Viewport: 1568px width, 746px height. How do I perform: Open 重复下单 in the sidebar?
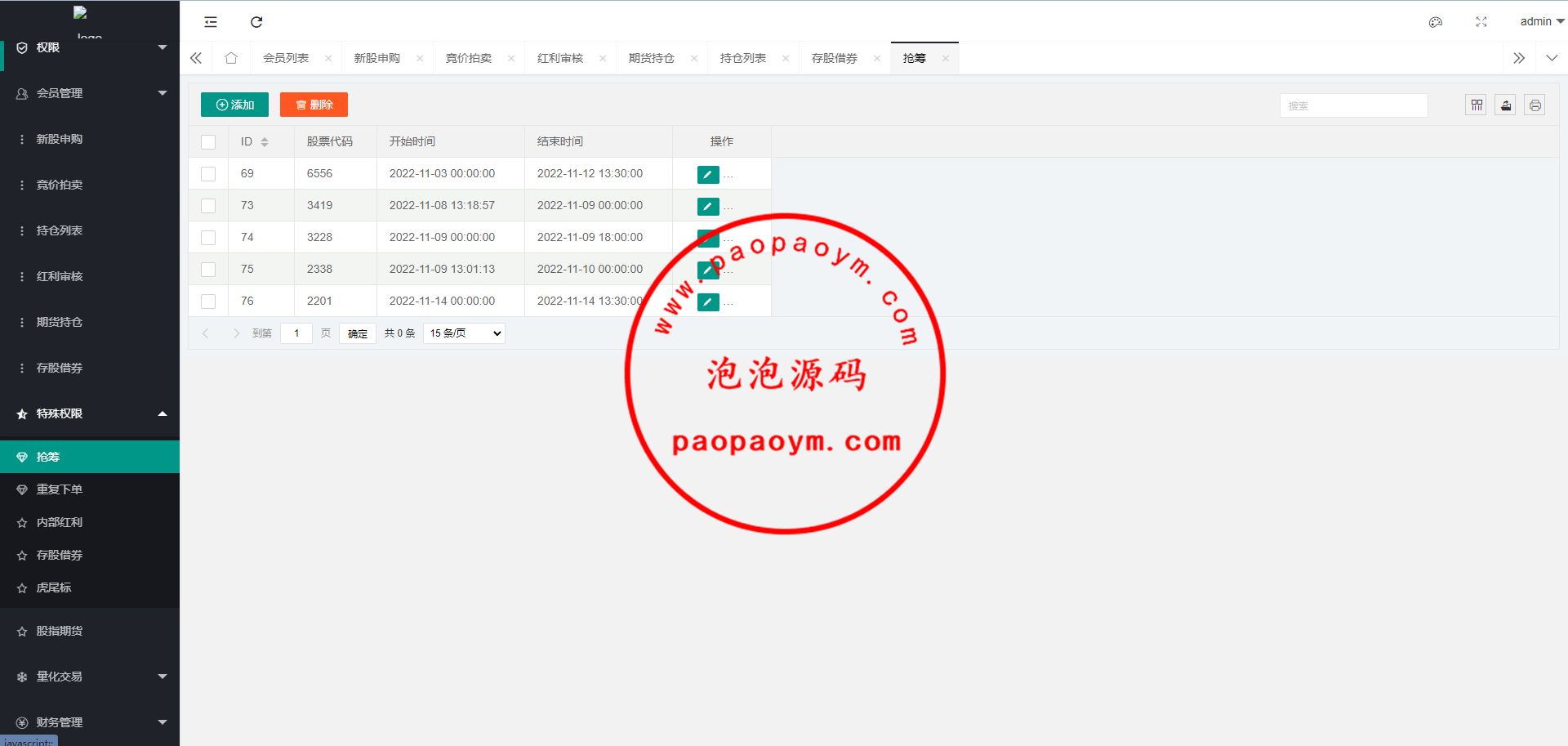tap(90, 489)
